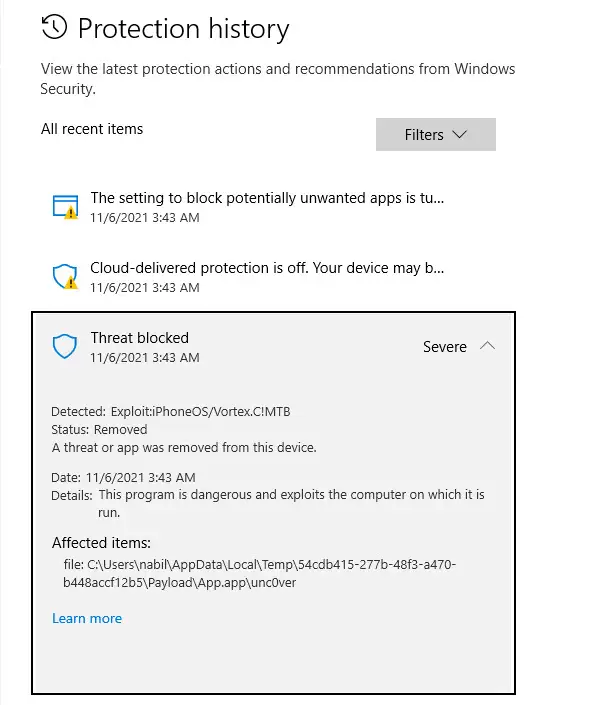Click the All recent items label
The height and width of the screenshot is (705, 600).
tap(92, 129)
